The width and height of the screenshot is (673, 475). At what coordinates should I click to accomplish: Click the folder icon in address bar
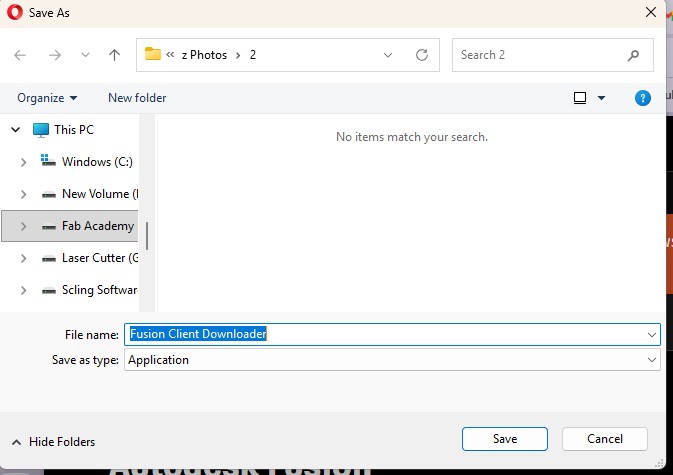click(x=152, y=54)
